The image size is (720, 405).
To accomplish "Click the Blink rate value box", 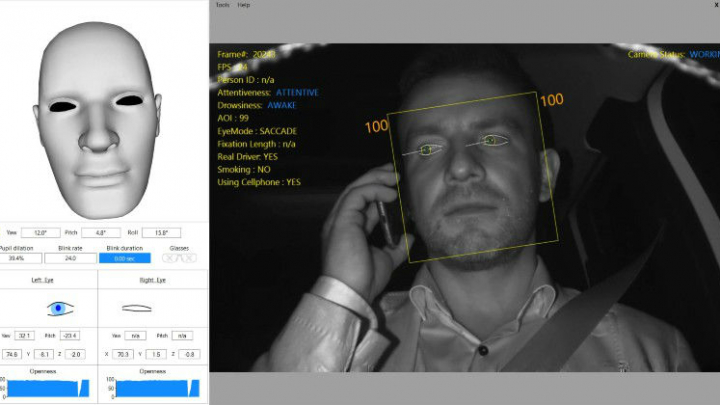I will tap(71, 258).
